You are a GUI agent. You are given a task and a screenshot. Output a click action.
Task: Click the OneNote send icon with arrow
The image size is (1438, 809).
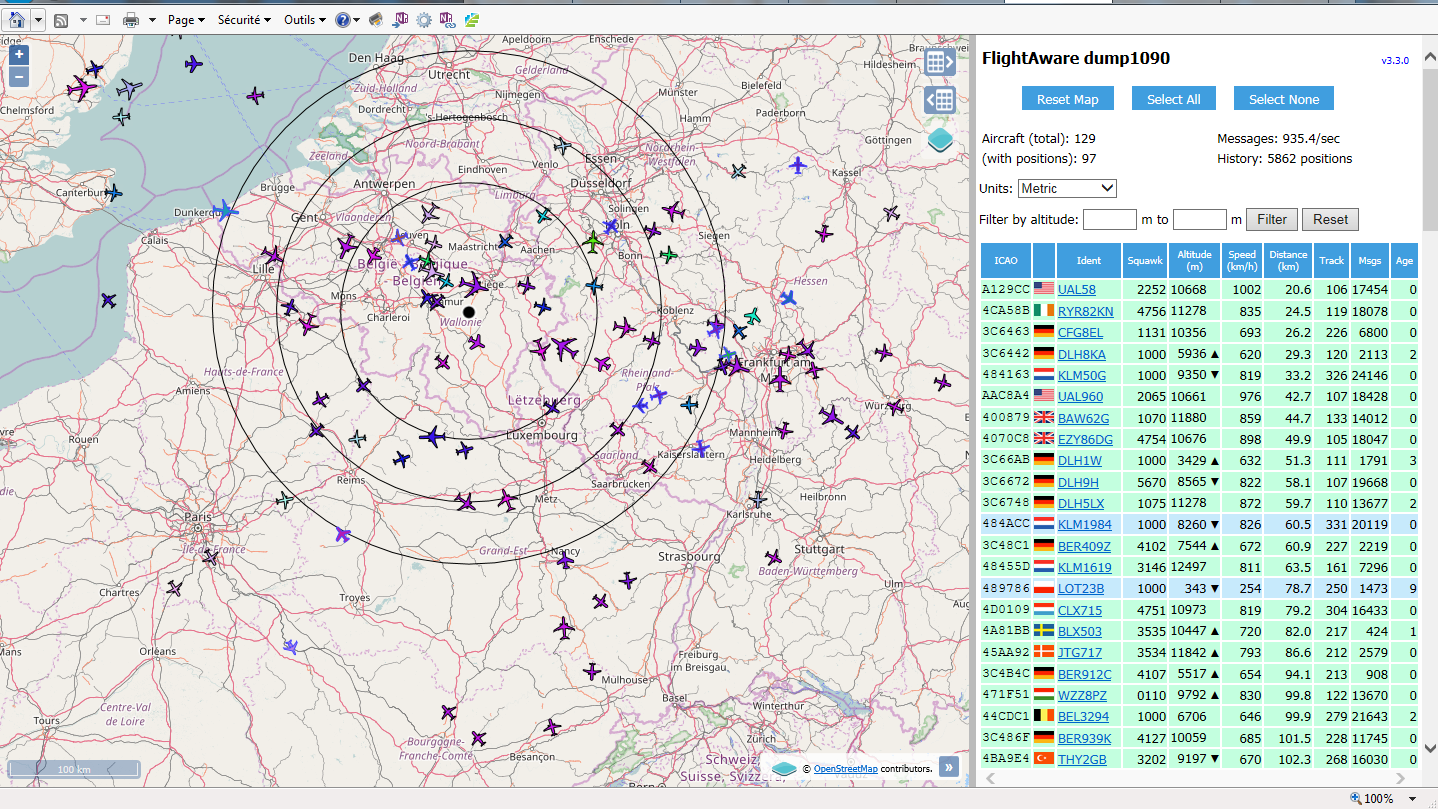pos(401,20)
